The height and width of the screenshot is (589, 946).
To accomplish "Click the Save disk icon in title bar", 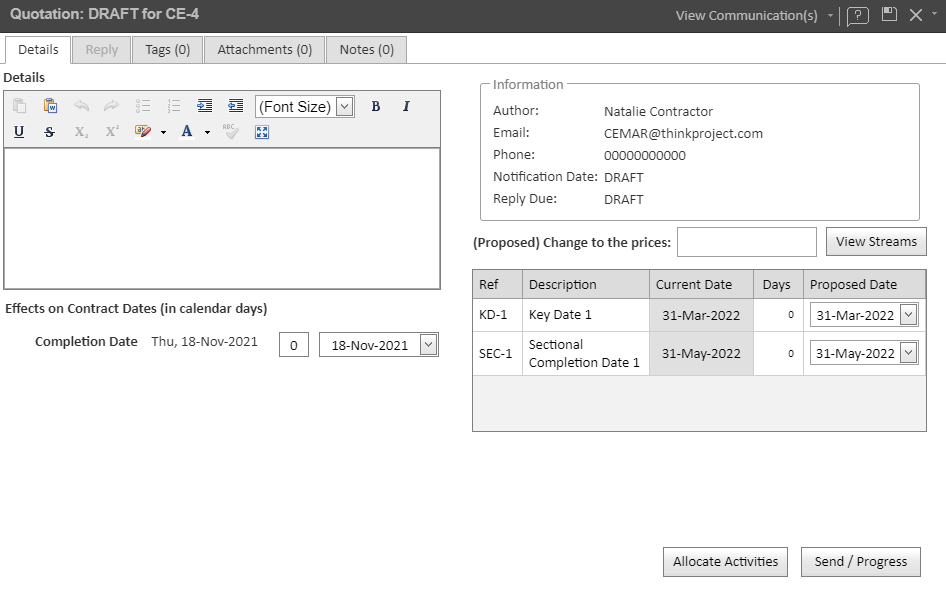I will point(888,15).
